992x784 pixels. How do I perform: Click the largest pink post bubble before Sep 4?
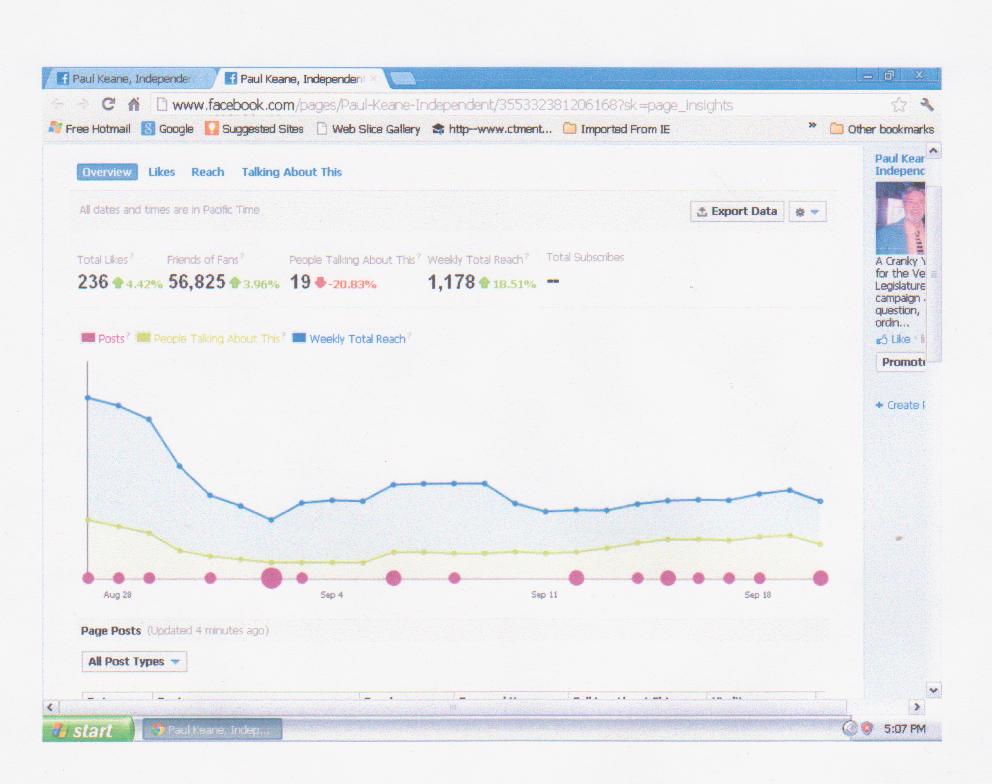click(x=271, y=578)
